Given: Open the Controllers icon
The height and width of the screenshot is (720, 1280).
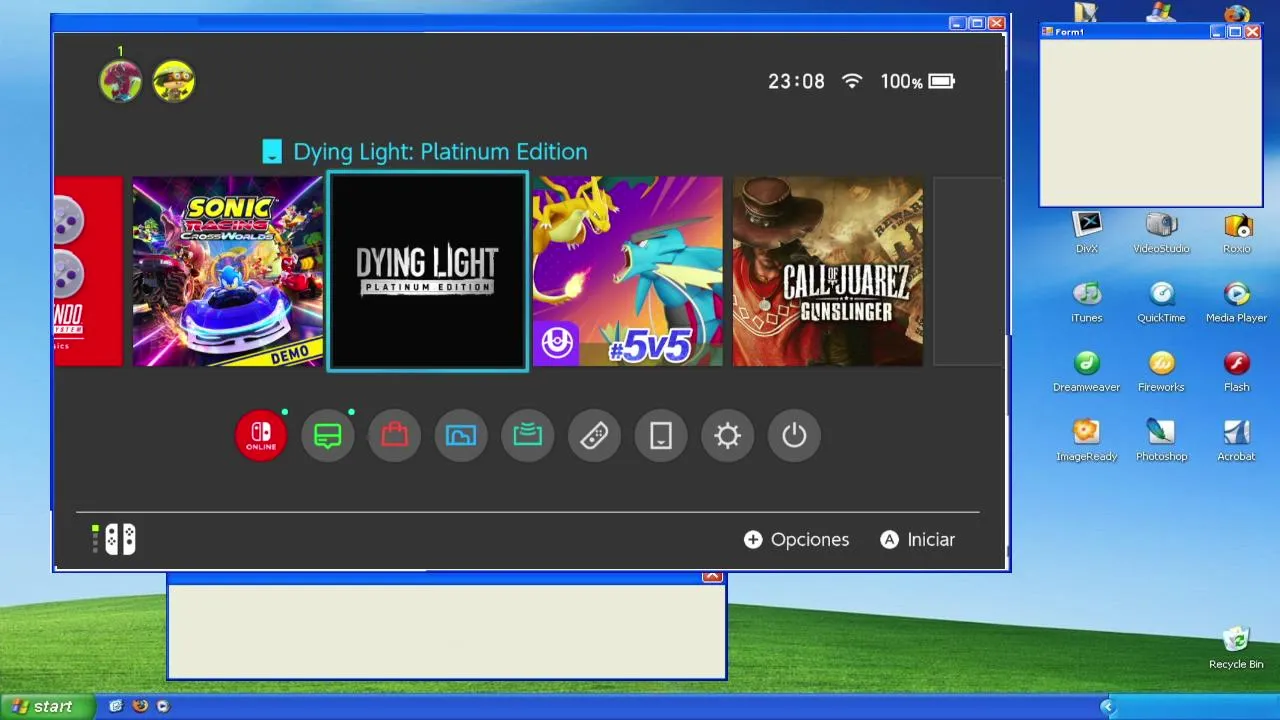Looking at the screenshot, I should click(x=594, y=435).
